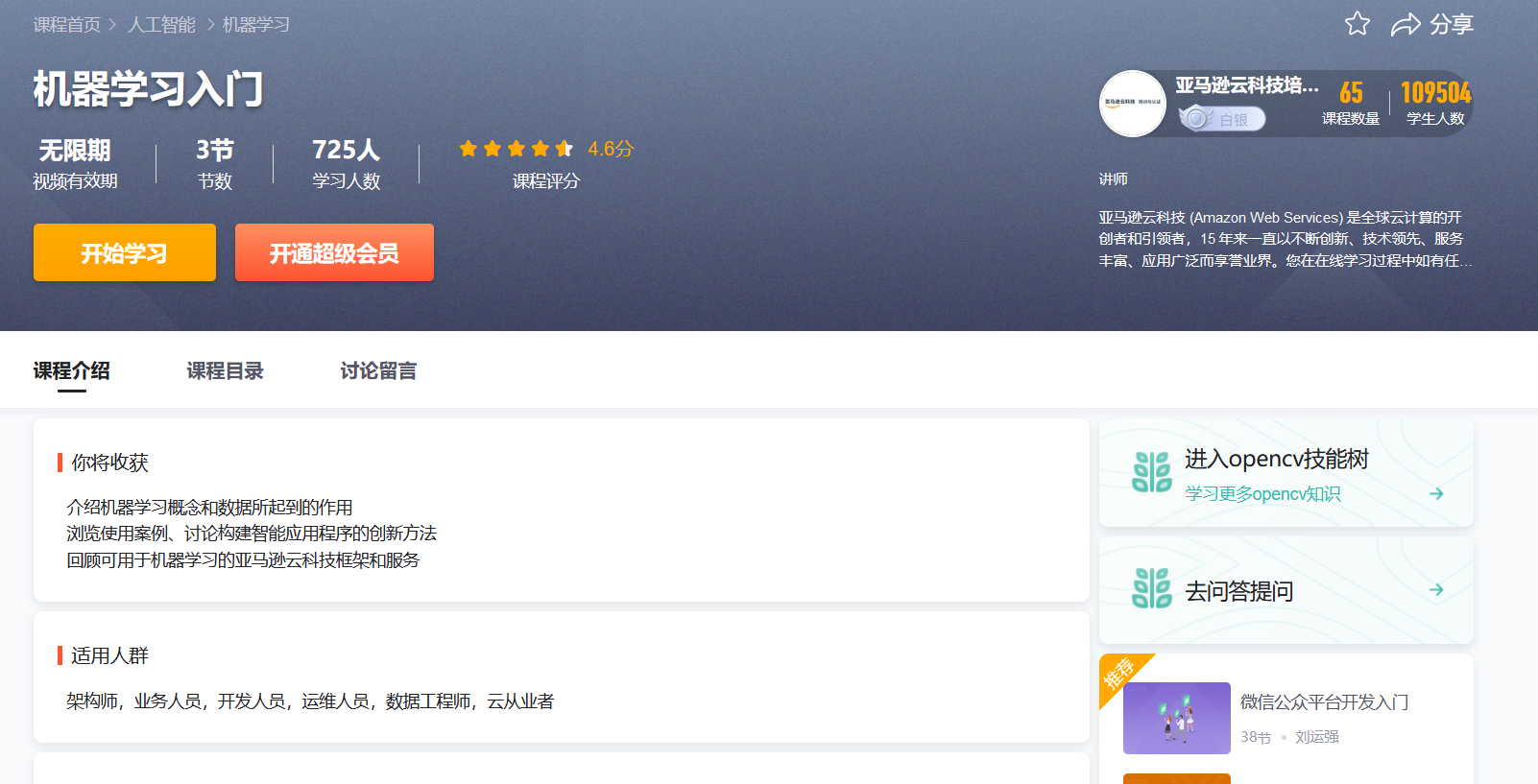
Task: Open the 去问答提问 card
Action: pos(1286,590)
